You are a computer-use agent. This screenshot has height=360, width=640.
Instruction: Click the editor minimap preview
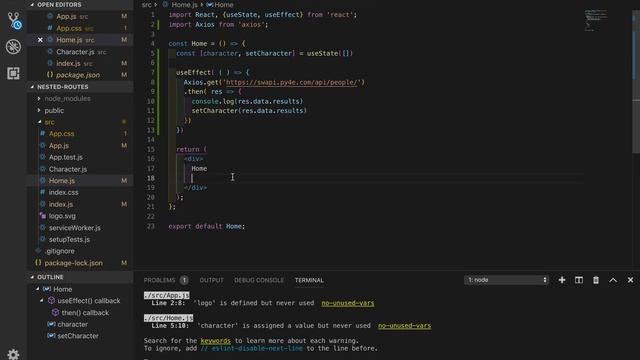click(596, 20)
